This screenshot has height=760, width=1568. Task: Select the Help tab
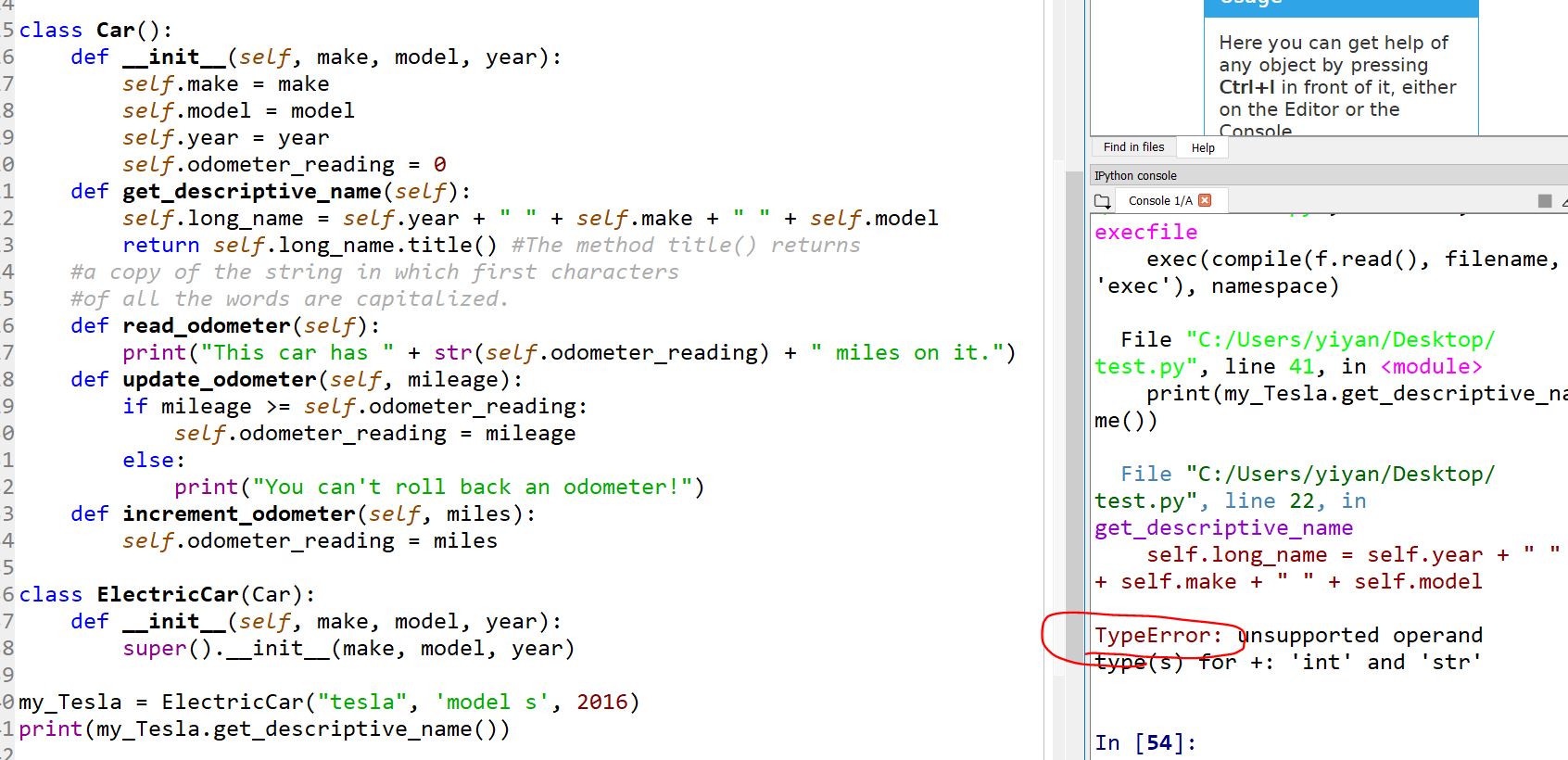click(x=1203, y=148)
